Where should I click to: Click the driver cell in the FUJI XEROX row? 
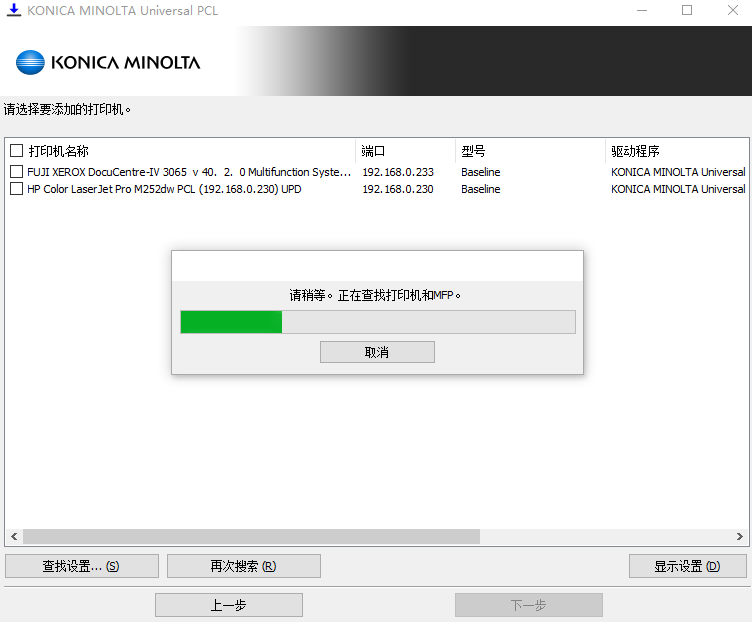pyautogui.click(x=678, y=172)
